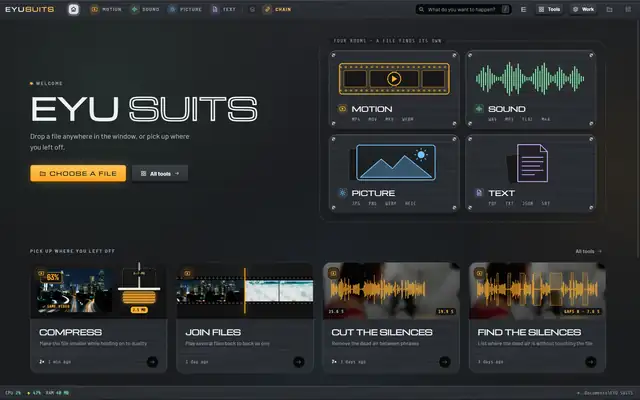
Task: Open the Compress card thumbnail
Action: point(98,291)
